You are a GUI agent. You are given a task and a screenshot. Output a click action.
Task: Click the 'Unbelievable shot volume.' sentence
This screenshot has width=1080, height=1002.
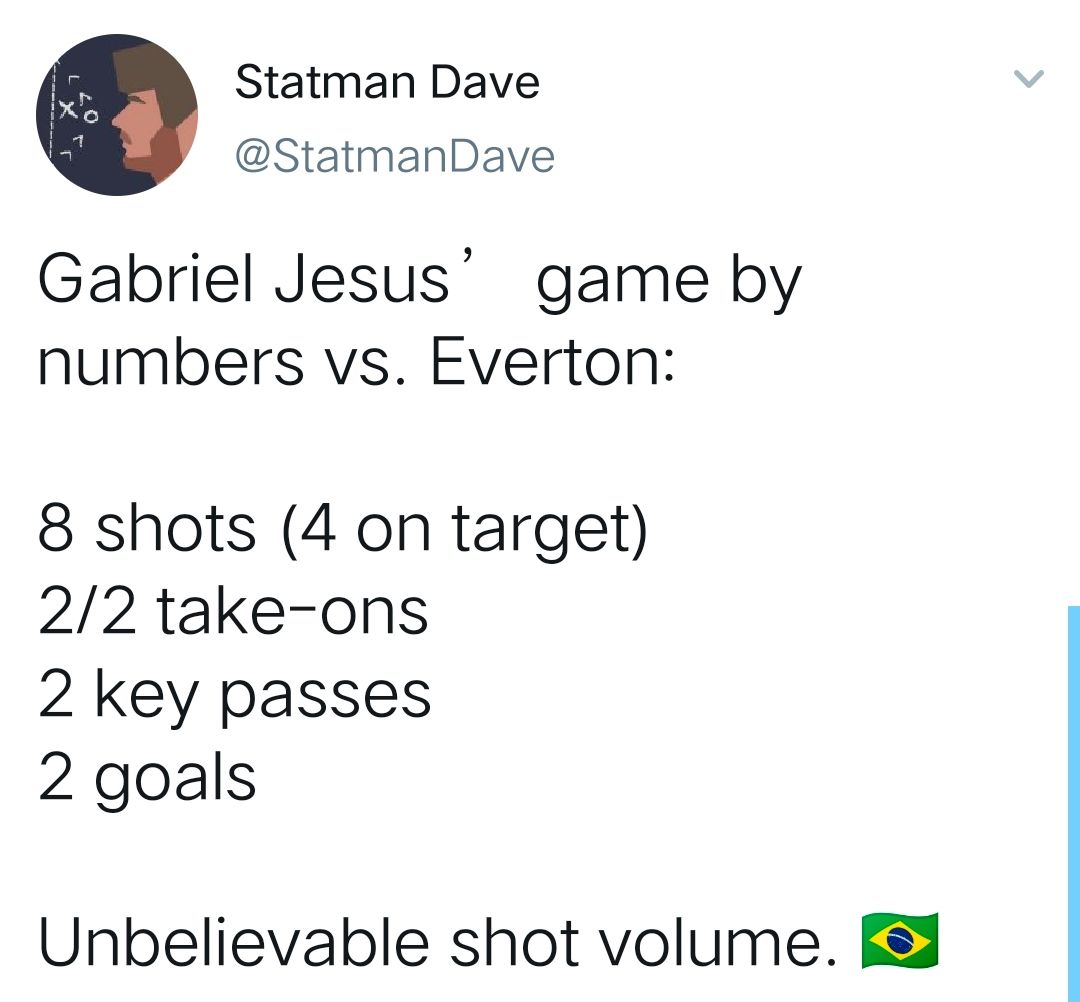point(438,941)
